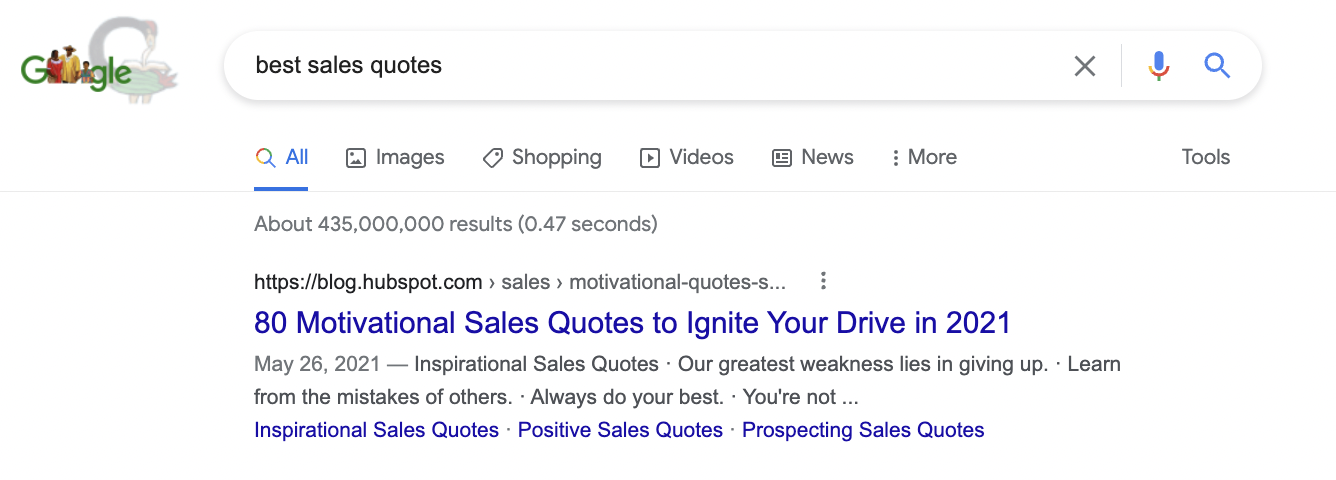Open the three-dot menu beside the HubSpot URL
Image resolution: width=1336 pixels, height=480 pixels.
[823, 281]
